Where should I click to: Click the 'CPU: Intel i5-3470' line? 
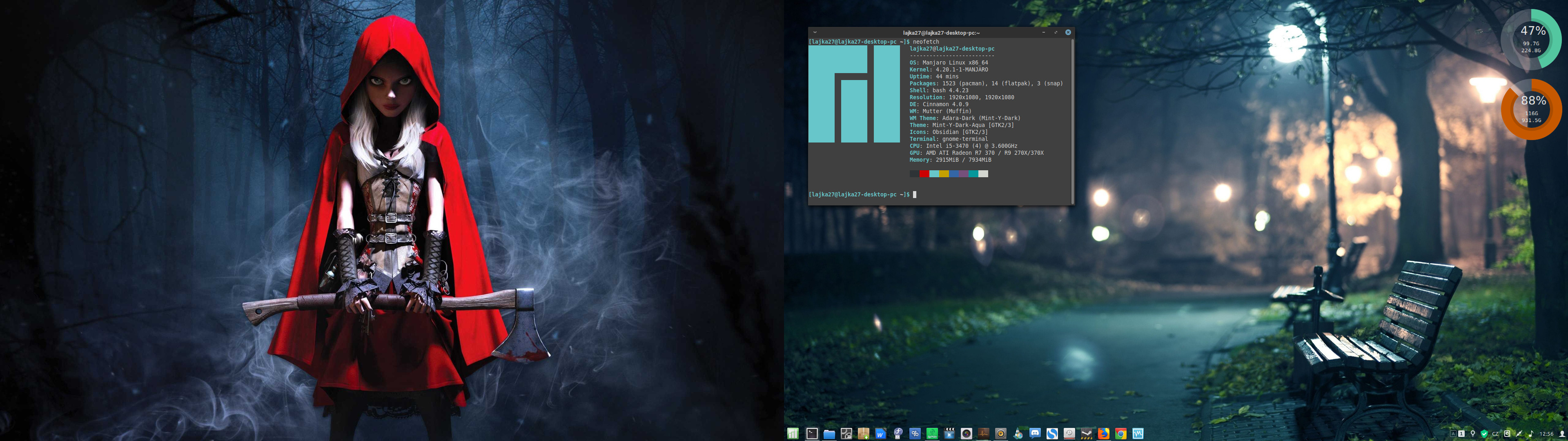pos(963,146)
